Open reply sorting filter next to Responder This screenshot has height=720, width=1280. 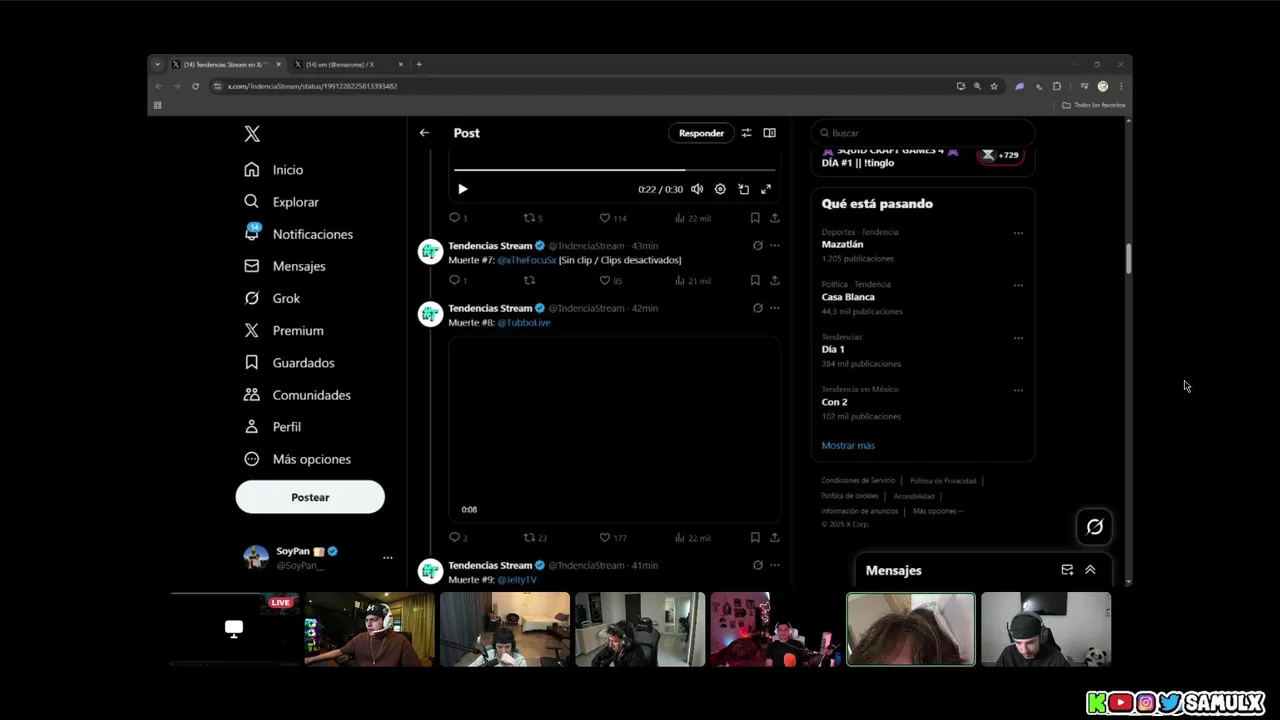tap(746, 133)
